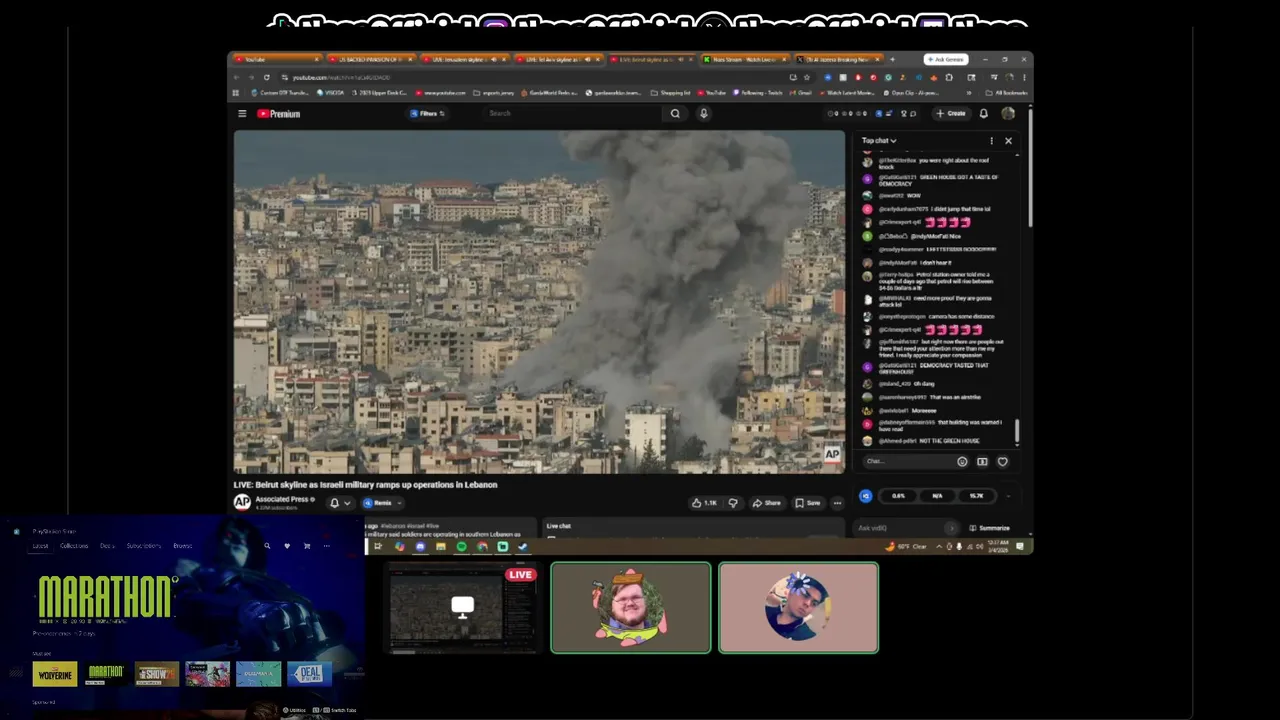Screen dimensions: 1280x720
Task: Click the YouTube search magnifier button
Action: coord(675,114)
